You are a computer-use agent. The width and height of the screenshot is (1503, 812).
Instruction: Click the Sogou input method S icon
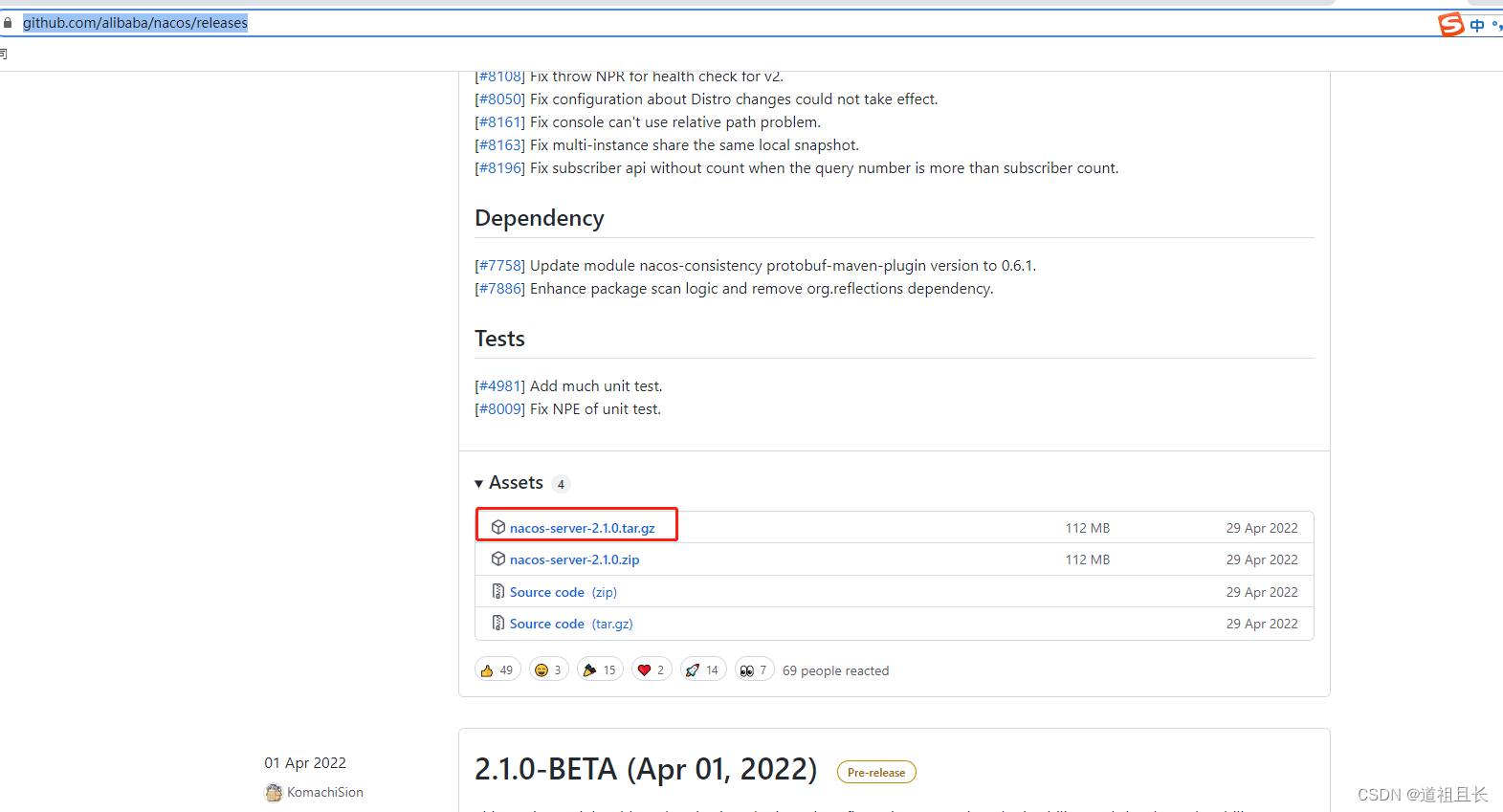pos(1451,24)
